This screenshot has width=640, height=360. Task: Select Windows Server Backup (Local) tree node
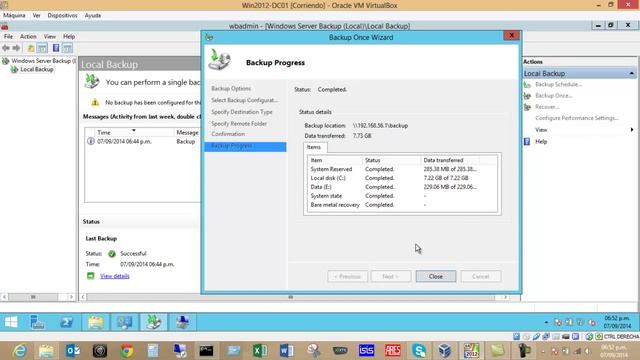click(x=43, y=61)
